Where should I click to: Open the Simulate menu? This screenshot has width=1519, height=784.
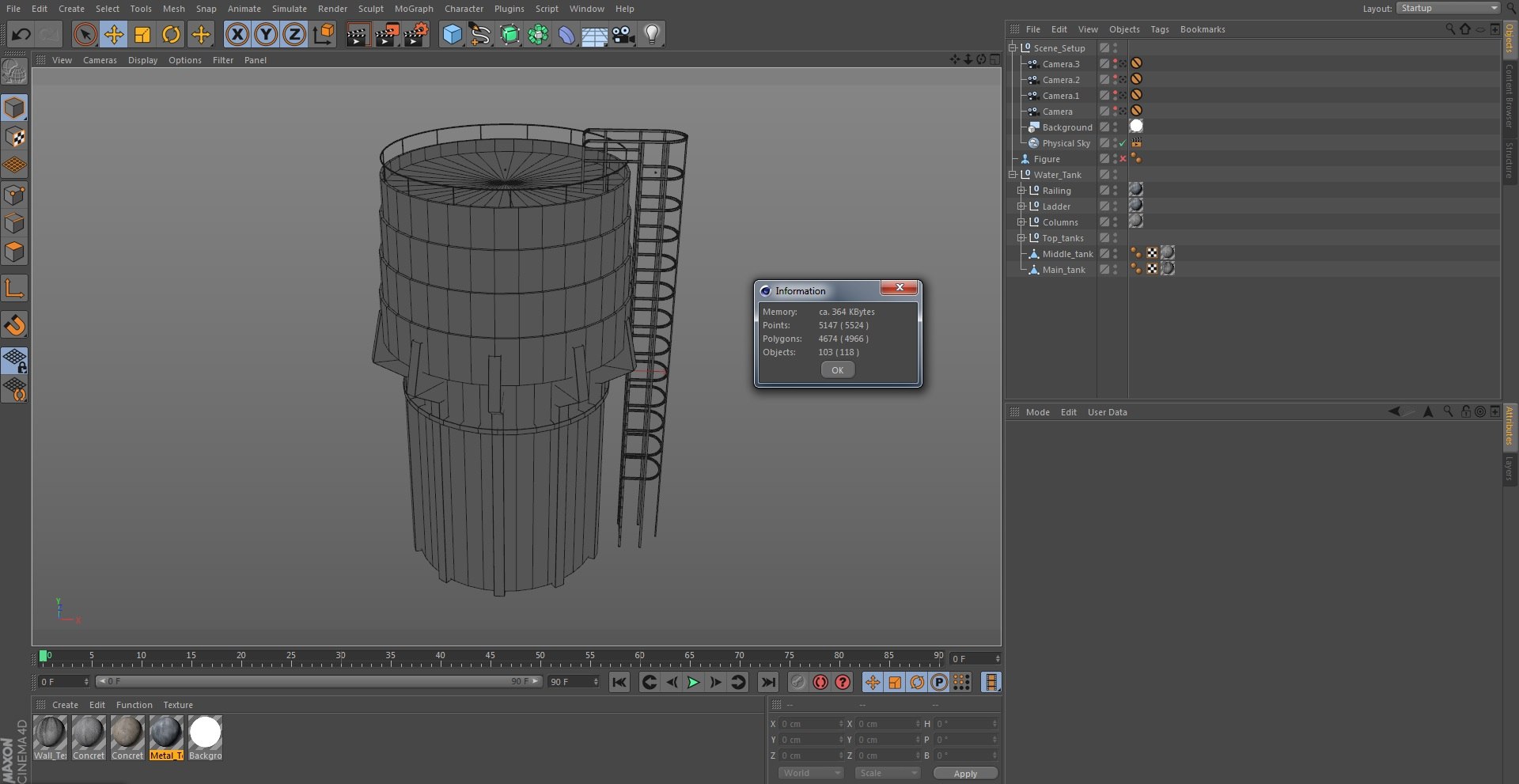click(x=290, y=9)
